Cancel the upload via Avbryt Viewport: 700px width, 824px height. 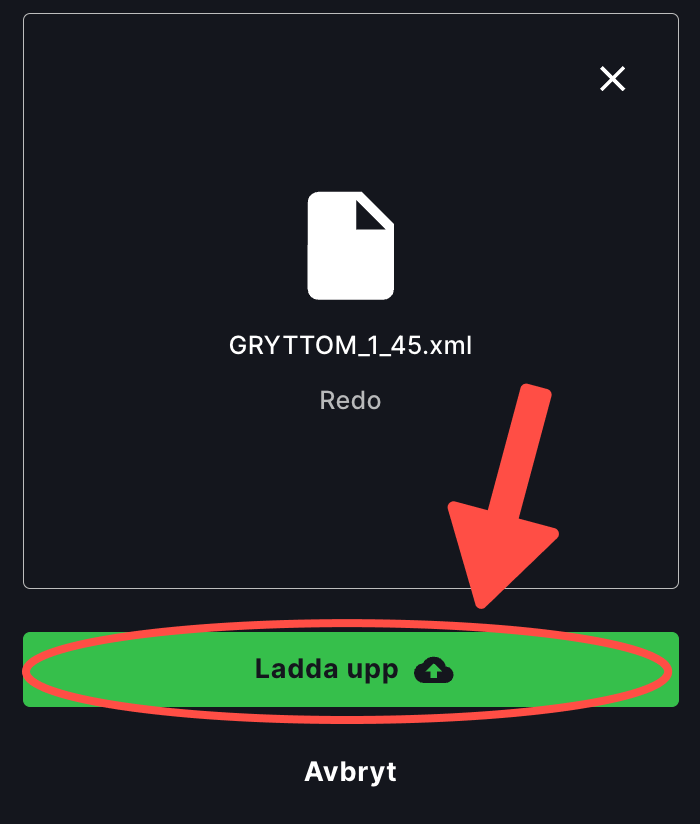[x=351, y=771]
